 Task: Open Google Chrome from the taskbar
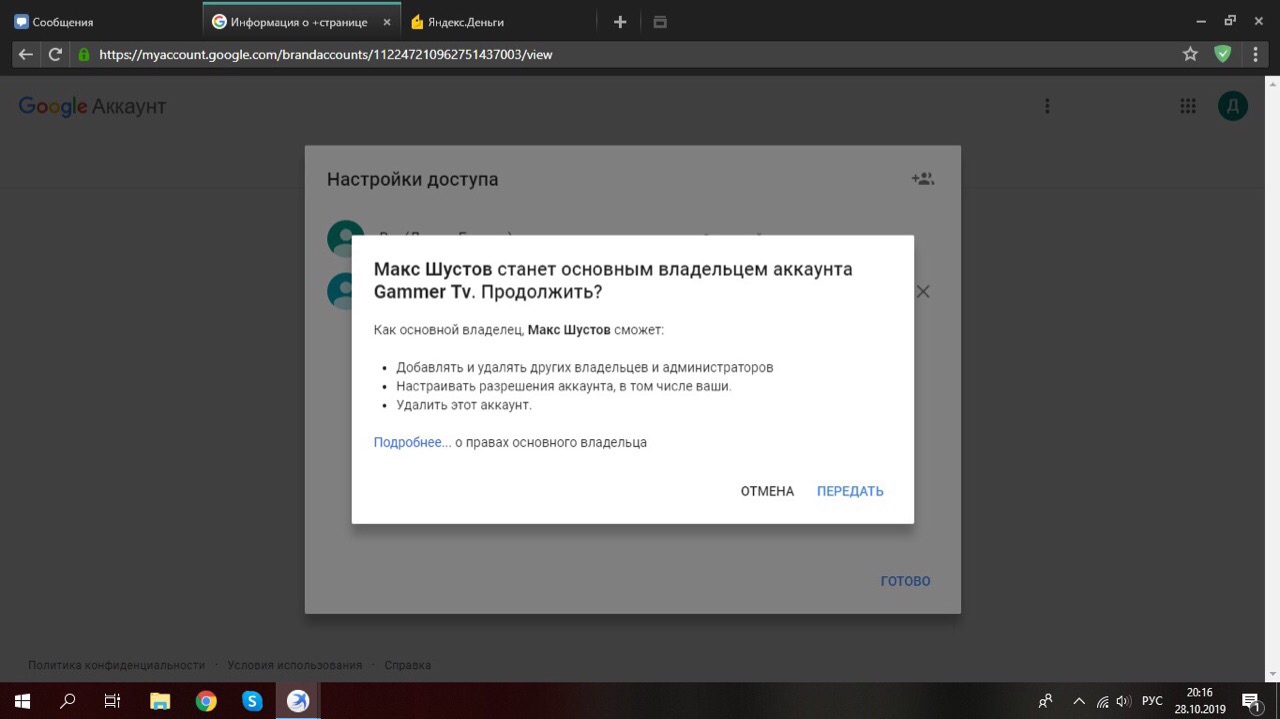click(x=206, y=701)
